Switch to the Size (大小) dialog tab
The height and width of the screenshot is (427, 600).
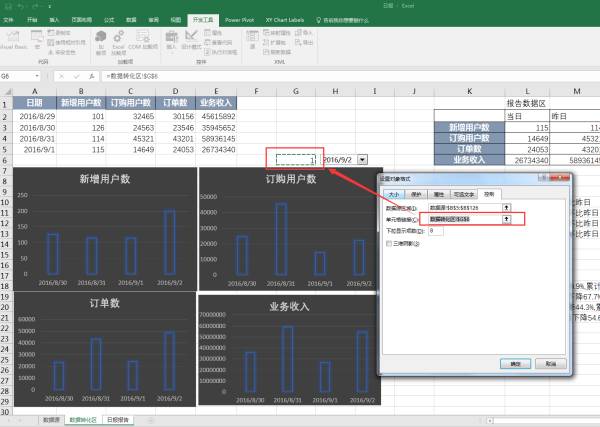coord(394,194)
